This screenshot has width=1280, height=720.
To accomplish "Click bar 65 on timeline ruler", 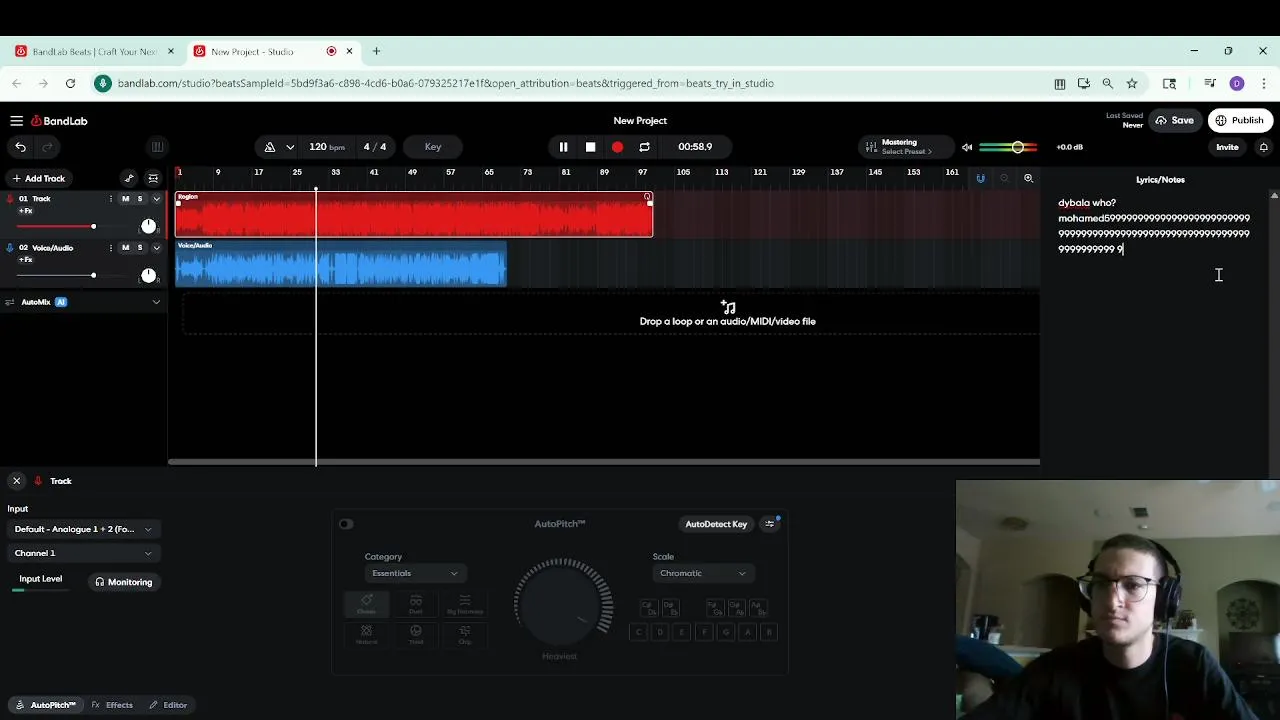I will click(x=489, y=172).
